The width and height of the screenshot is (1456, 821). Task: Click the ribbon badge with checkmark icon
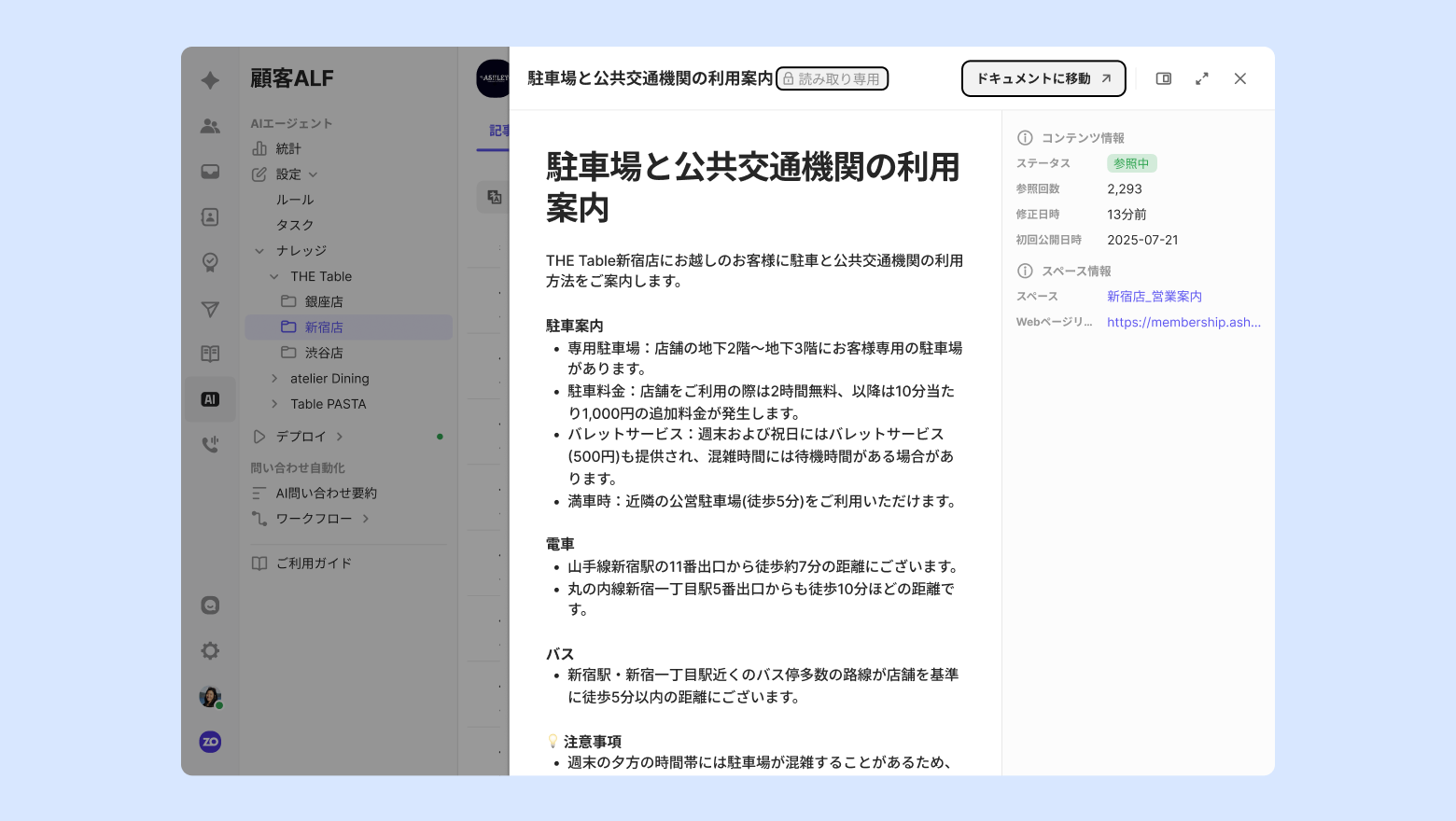point(210,262)
